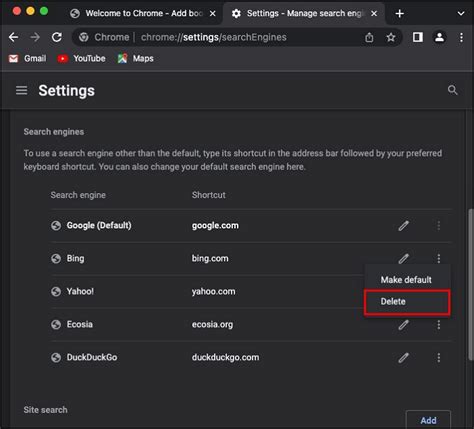Click the Search engine column header

coord(78,195)
